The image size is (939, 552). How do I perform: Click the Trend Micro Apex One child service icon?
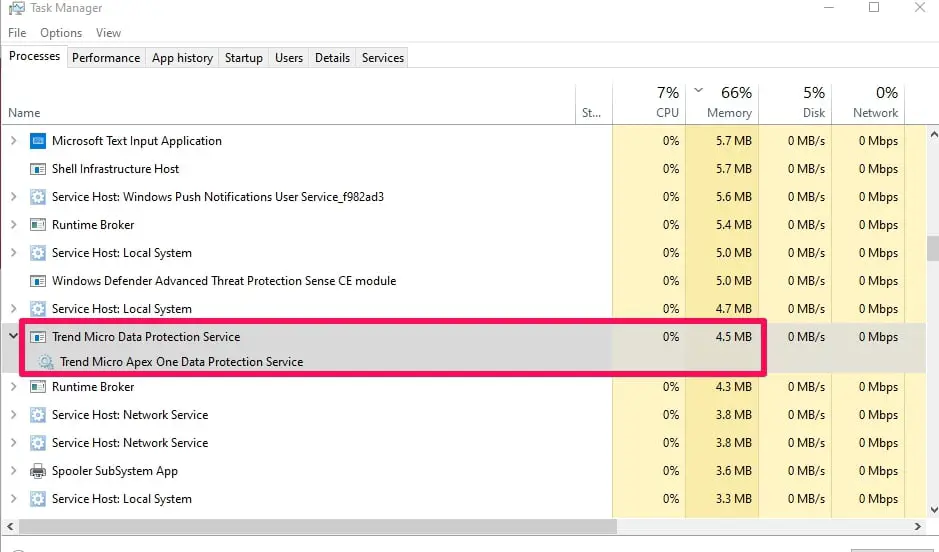(46, 362)
